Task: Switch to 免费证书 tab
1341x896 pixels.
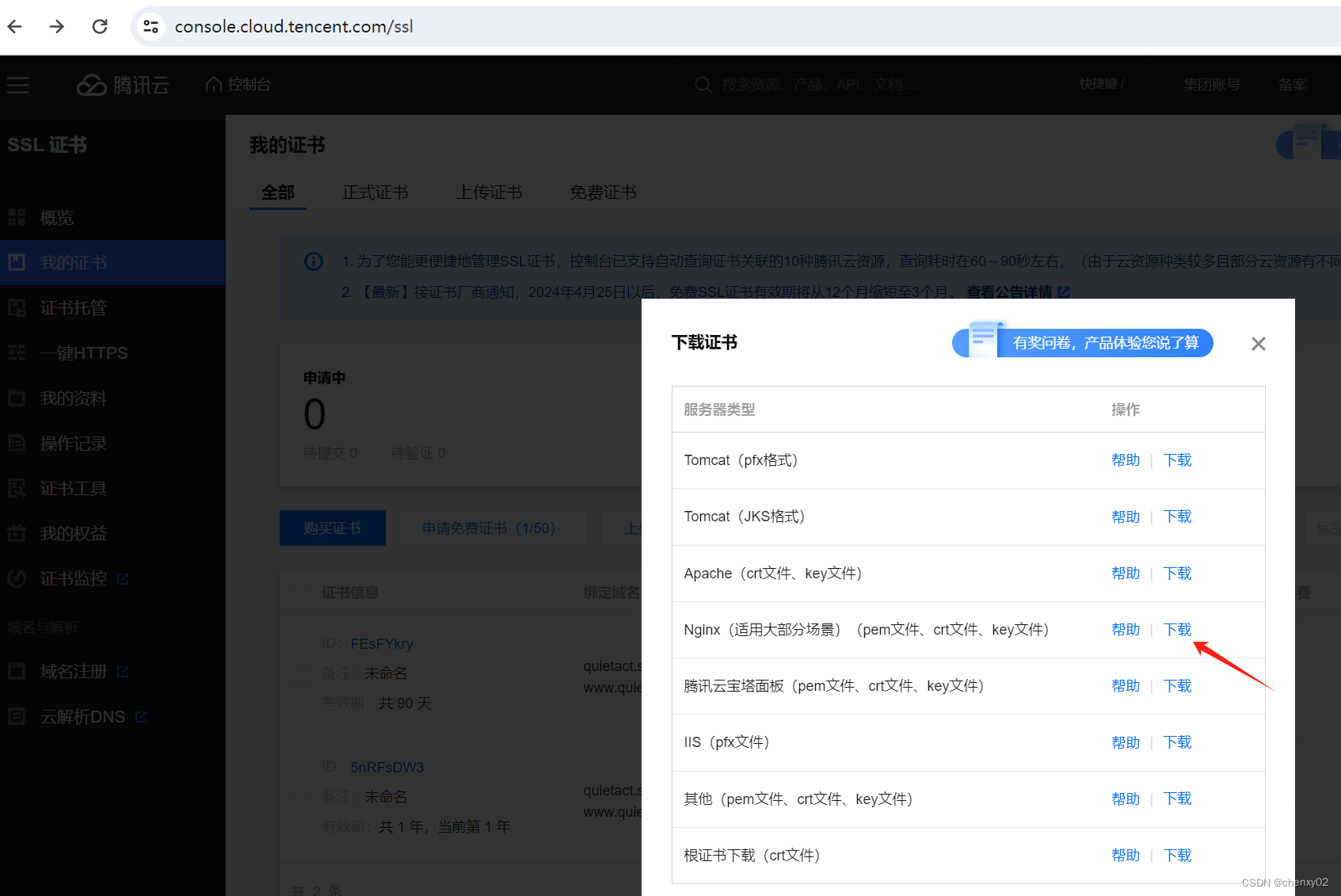Action: click(604, 193)
